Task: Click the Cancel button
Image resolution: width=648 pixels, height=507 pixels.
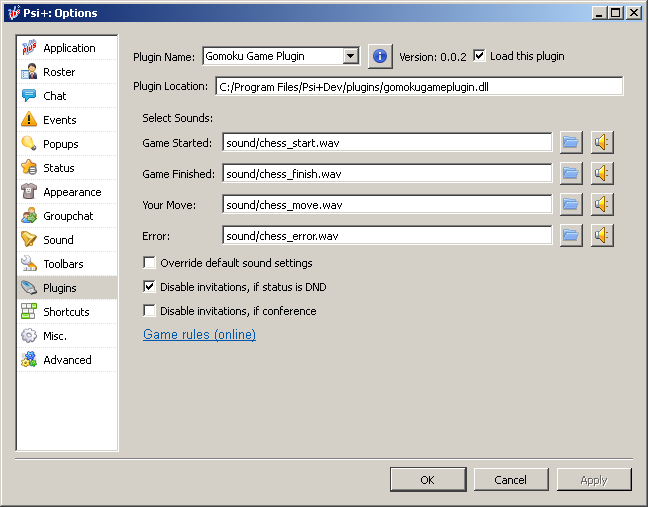Action: coord(510,480)
